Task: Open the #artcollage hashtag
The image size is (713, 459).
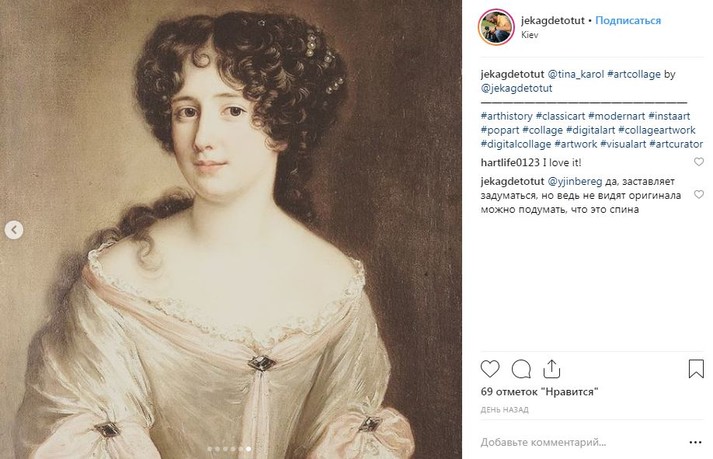Action: (634, 74)
